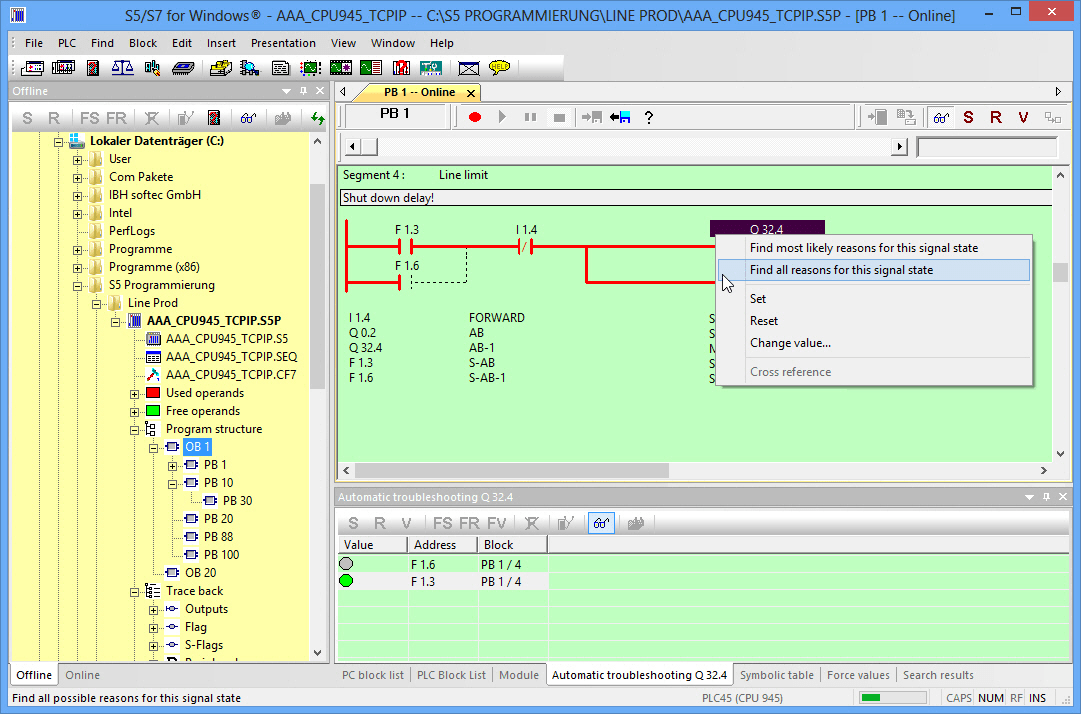
Task: Click the Block column header
Action: point(512,544)
